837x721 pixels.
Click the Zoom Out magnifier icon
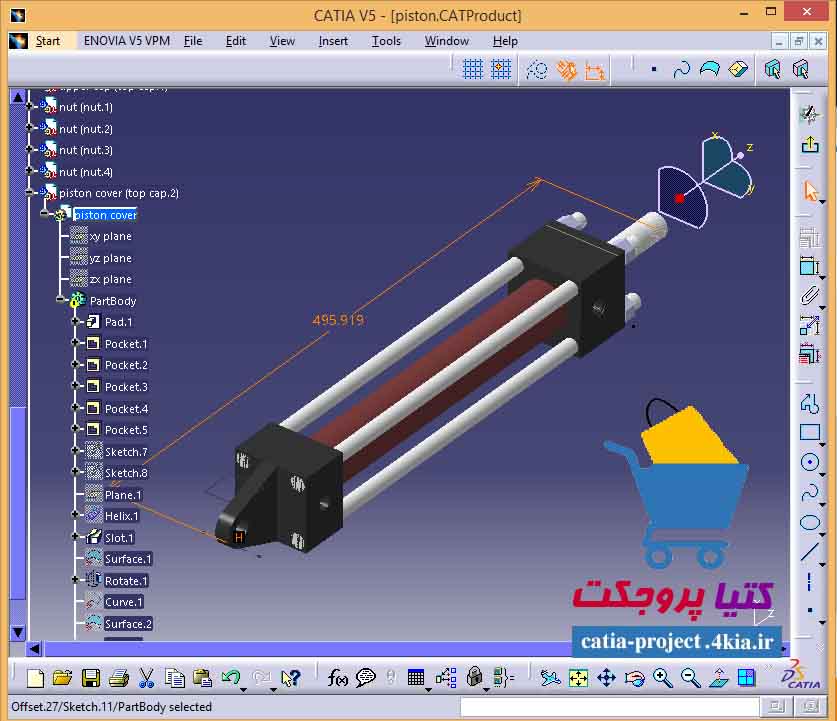pos(690,678)
